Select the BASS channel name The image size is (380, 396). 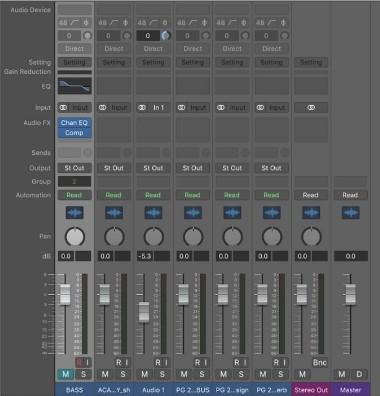[74, 390]
